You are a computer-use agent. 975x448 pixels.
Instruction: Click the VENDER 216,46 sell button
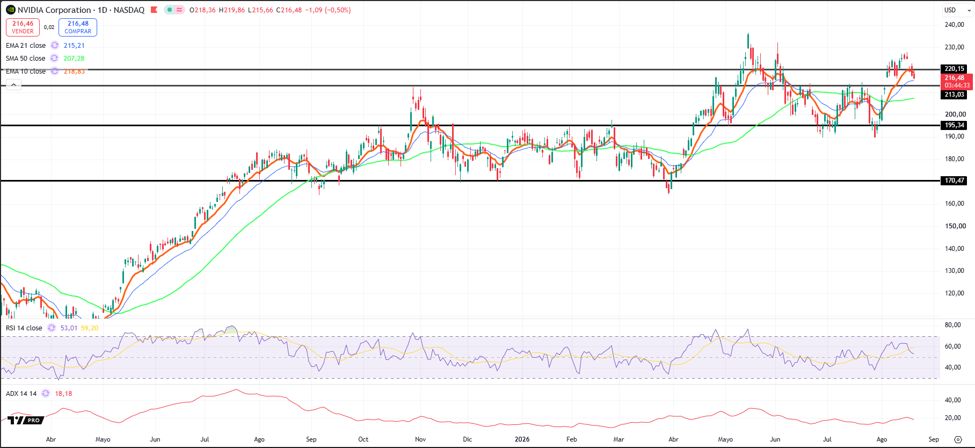click(x=23, y=27)
